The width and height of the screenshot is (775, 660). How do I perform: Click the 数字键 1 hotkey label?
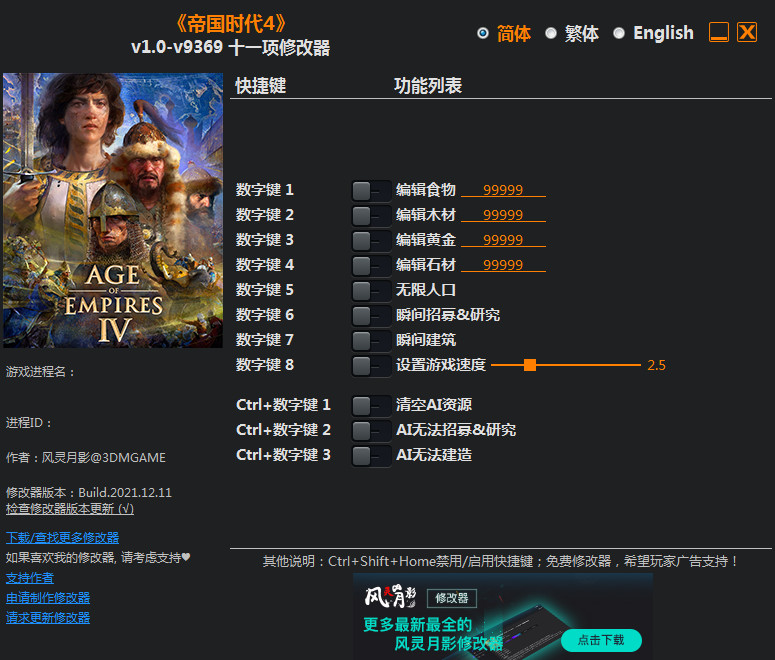(264, 190)
